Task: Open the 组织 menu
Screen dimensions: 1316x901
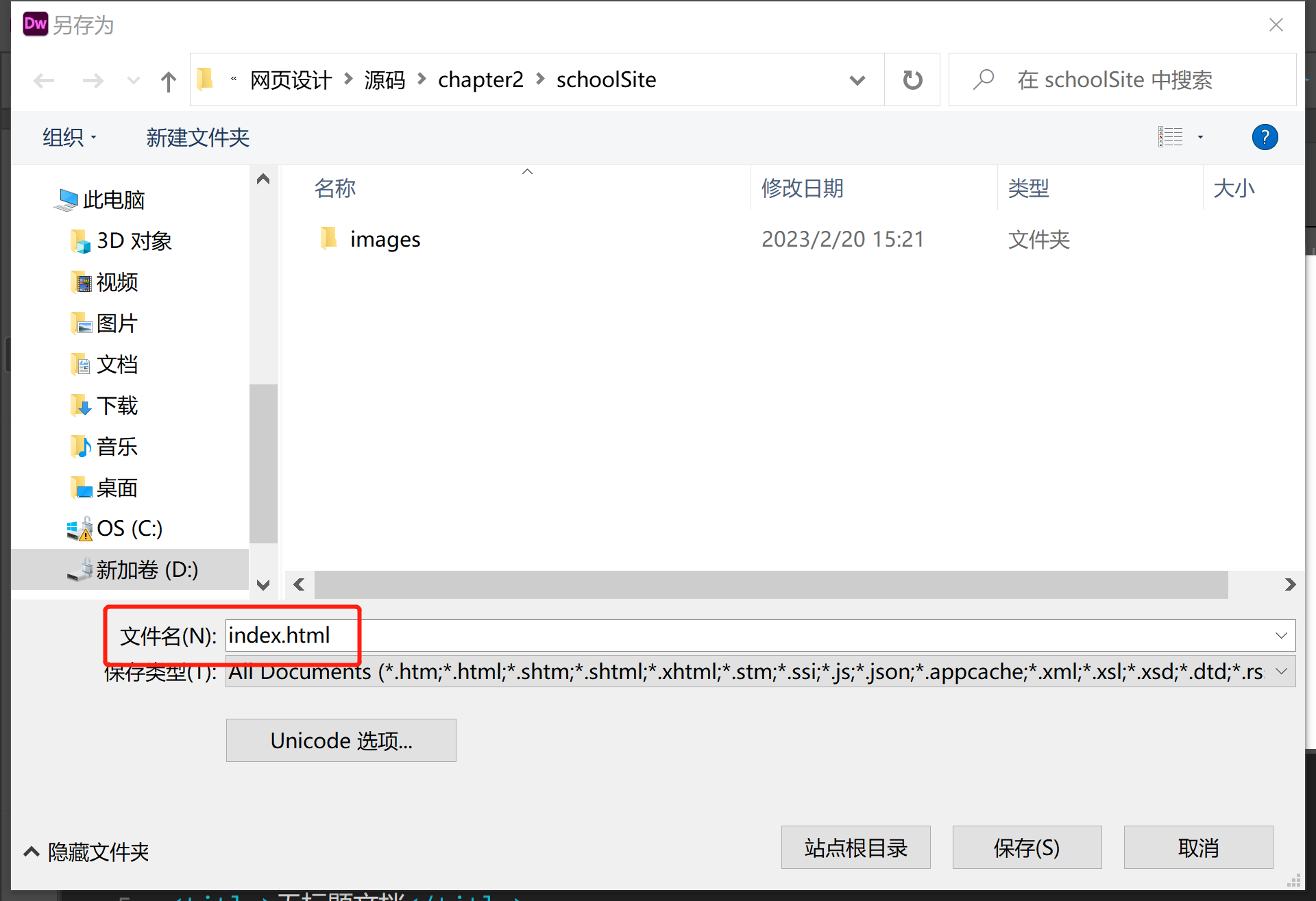Action: [x=69, y=138]
